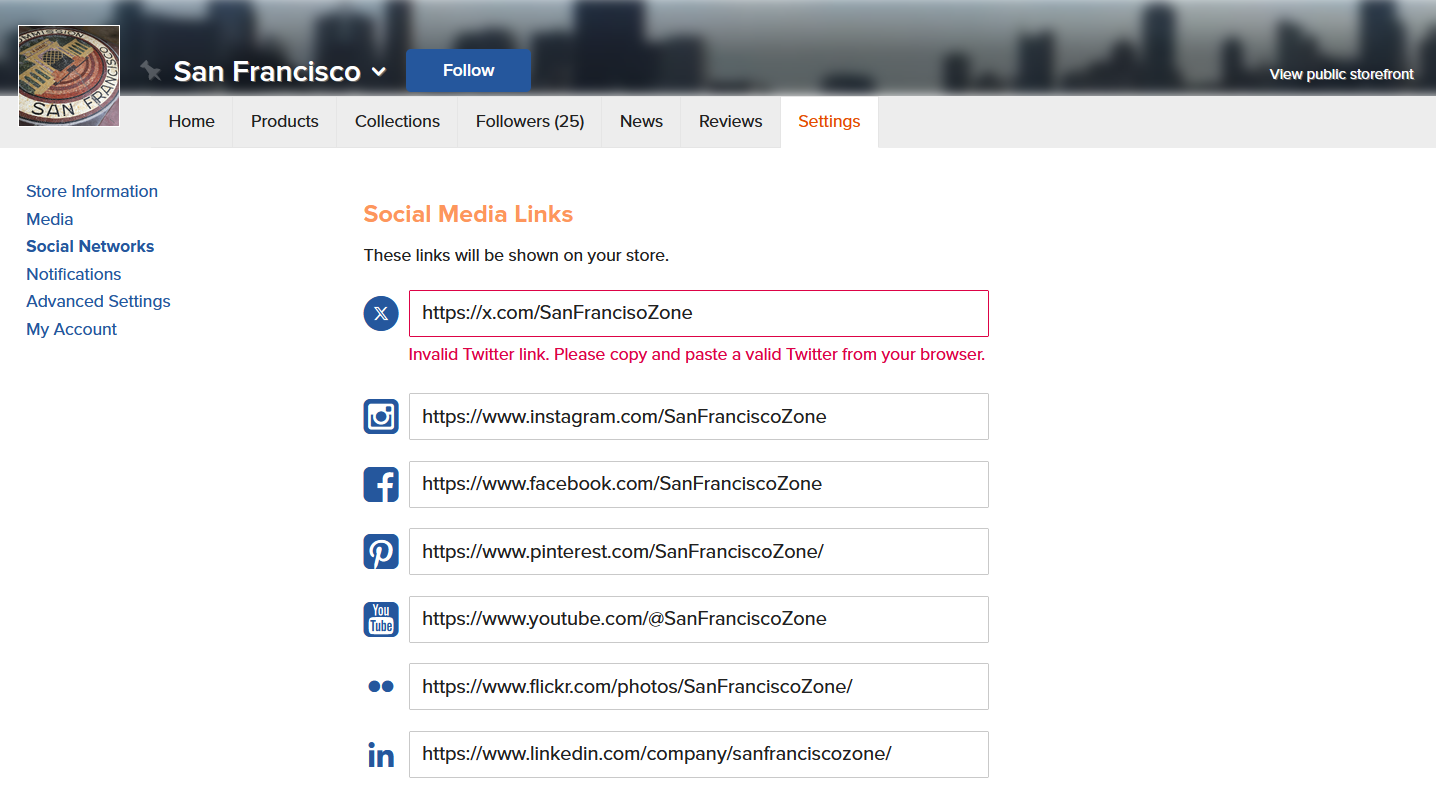Click the Facebook icon
Viewport: 1436px width, 790px height.
click(381, 484)
